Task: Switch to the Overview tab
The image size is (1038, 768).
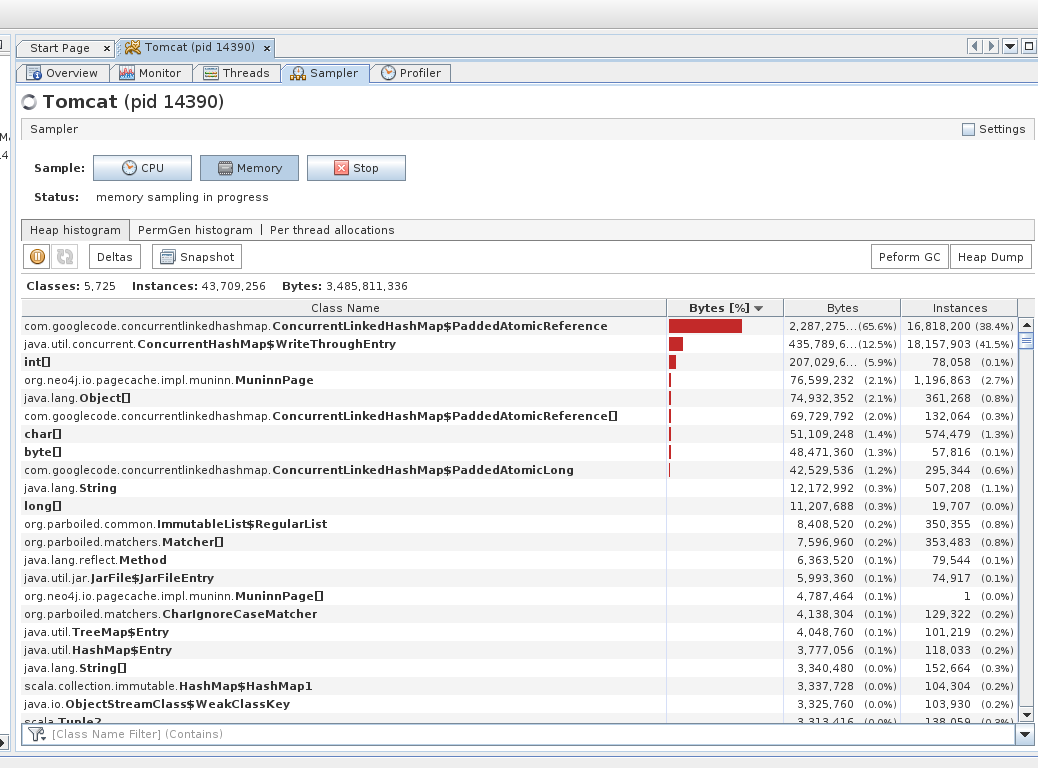Action: click(x=62, y=73)
